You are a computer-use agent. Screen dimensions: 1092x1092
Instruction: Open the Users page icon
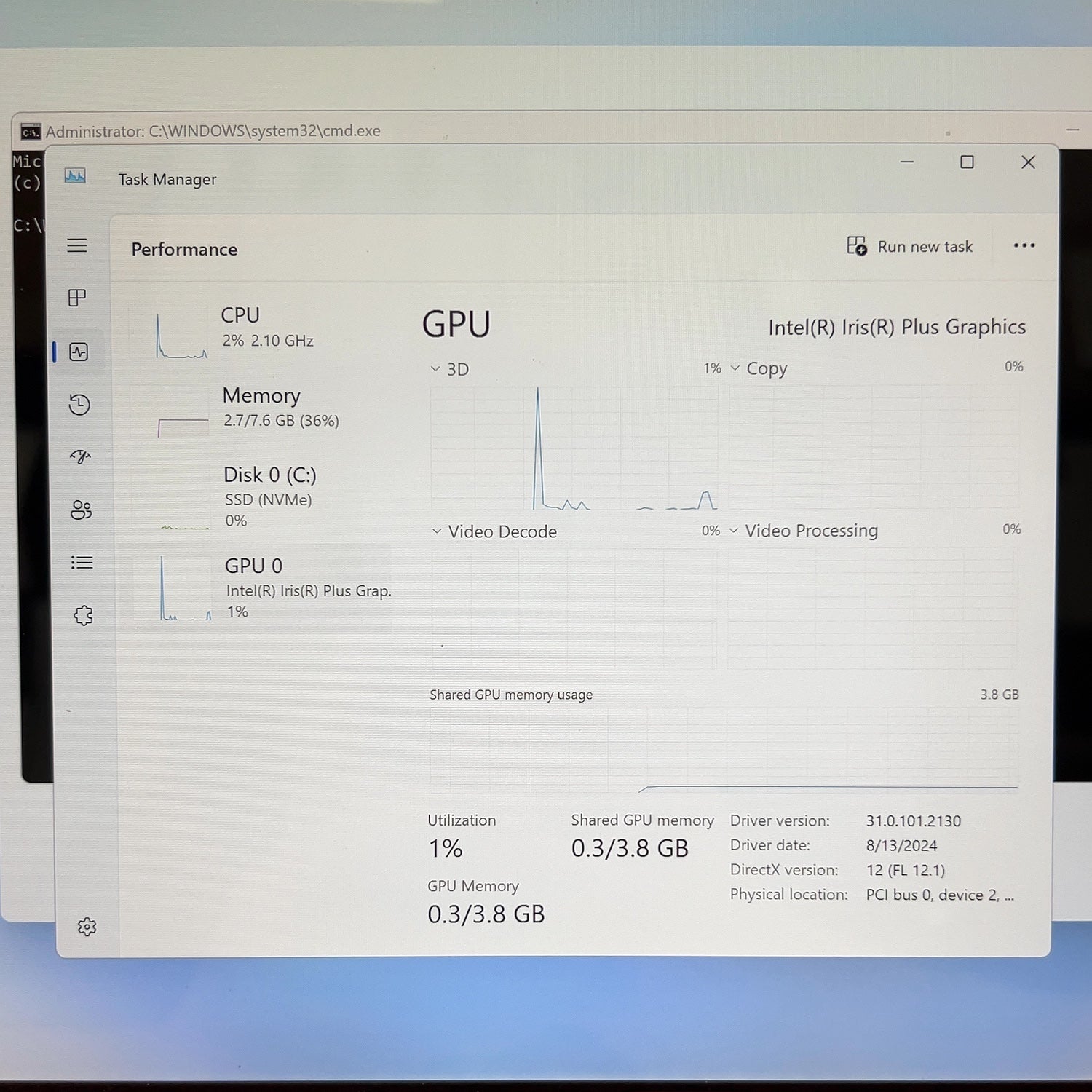(81, 510)
